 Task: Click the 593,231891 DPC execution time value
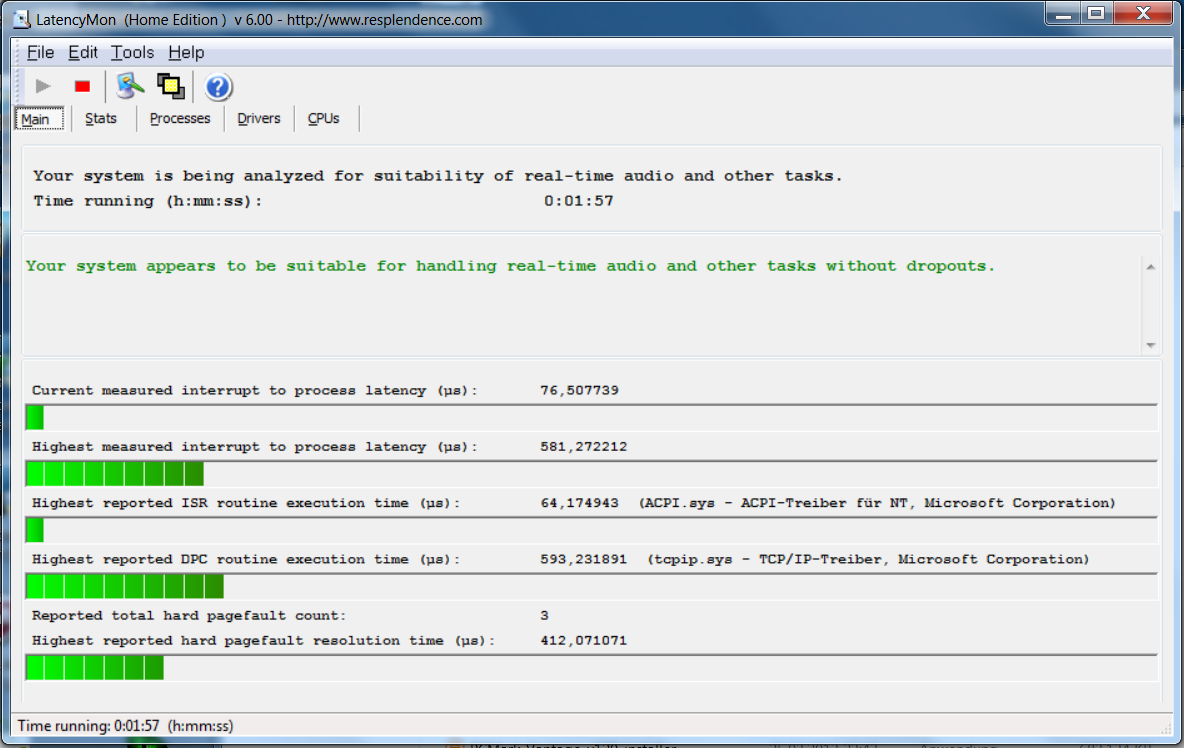coord(583,559)
